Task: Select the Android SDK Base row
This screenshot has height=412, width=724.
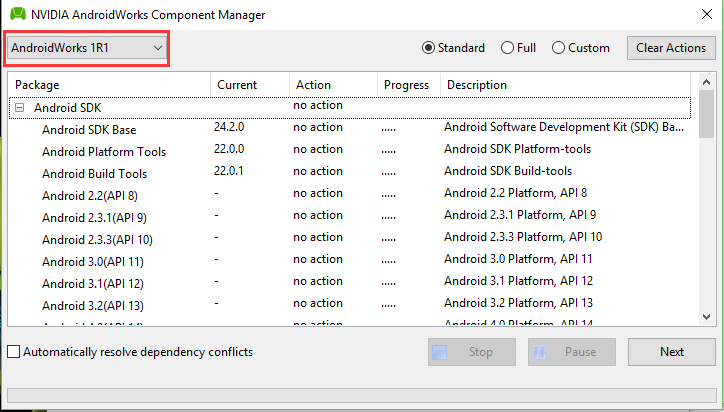Action: tap(350, 129)
